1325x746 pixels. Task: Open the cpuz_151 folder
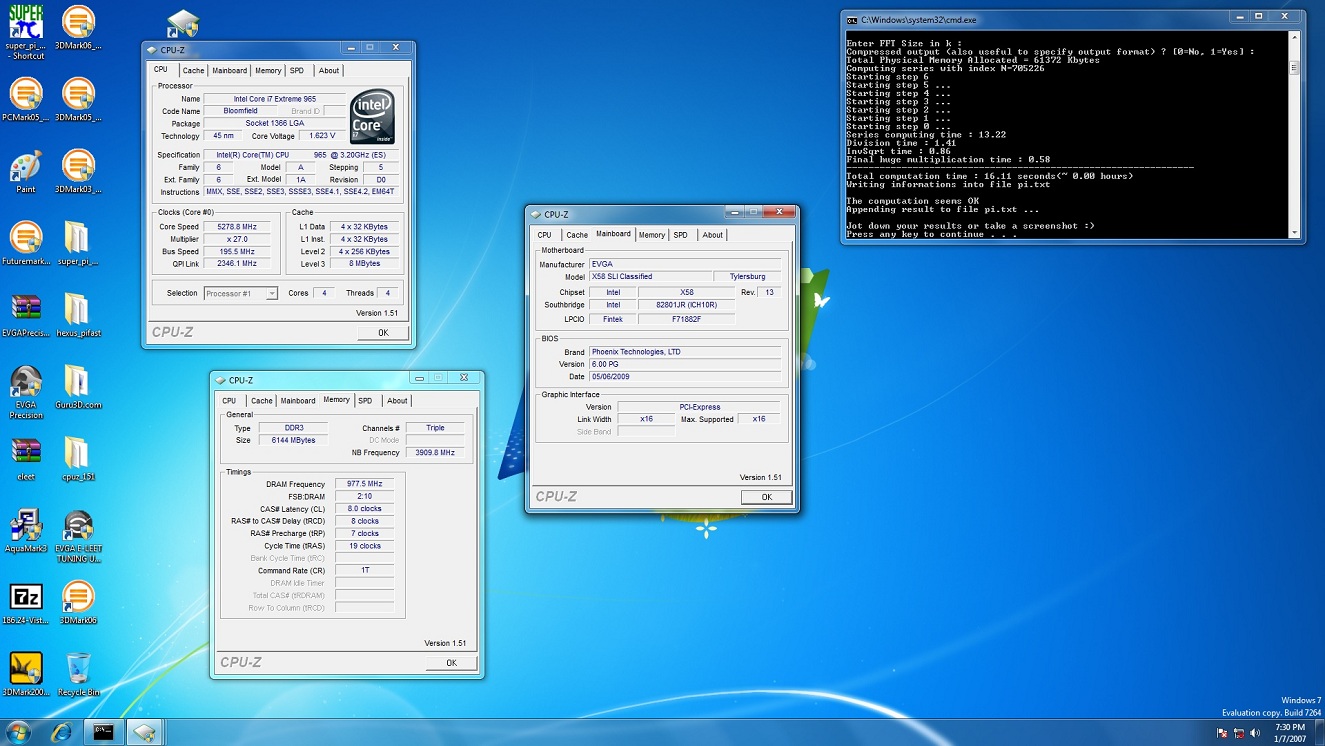[78, 460]
